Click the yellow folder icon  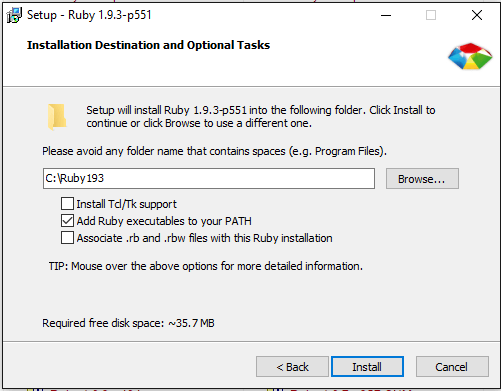click(x=57, y=116)
